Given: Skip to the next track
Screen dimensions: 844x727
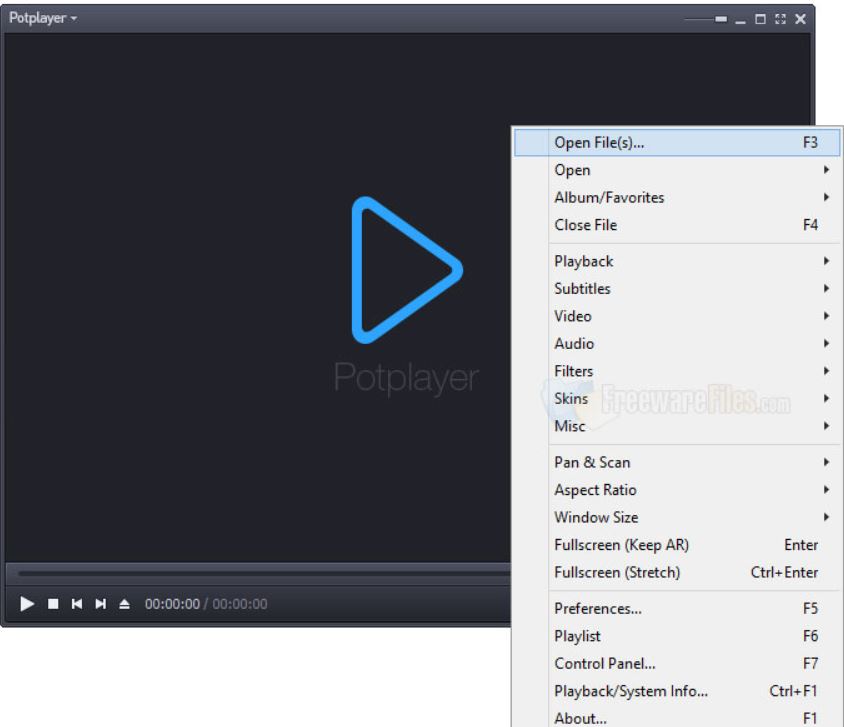Looking at the screenshot, I should pyautogui.click(x=101, y=604).
